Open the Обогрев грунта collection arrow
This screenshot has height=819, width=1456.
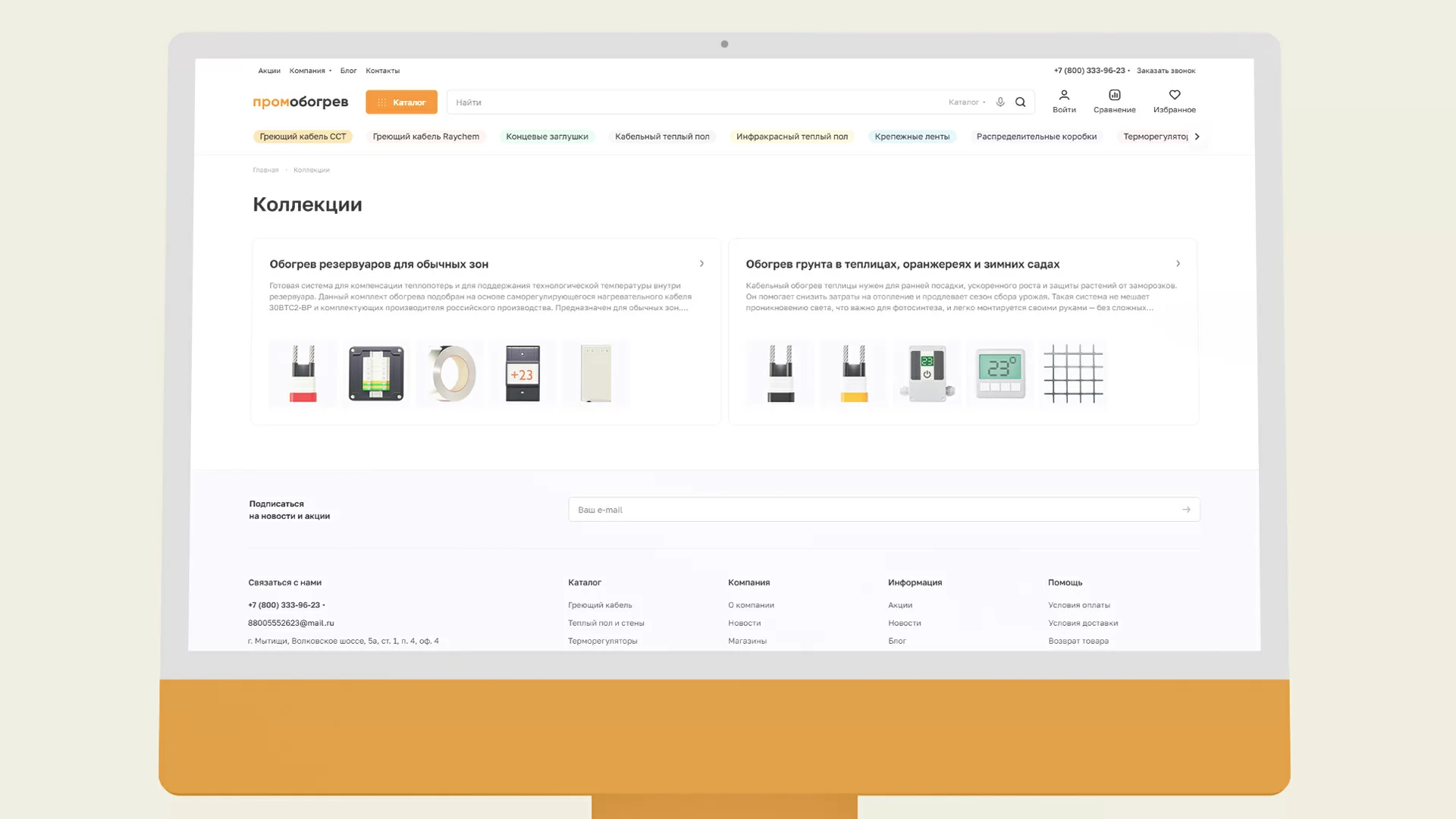pos(1178,264)
